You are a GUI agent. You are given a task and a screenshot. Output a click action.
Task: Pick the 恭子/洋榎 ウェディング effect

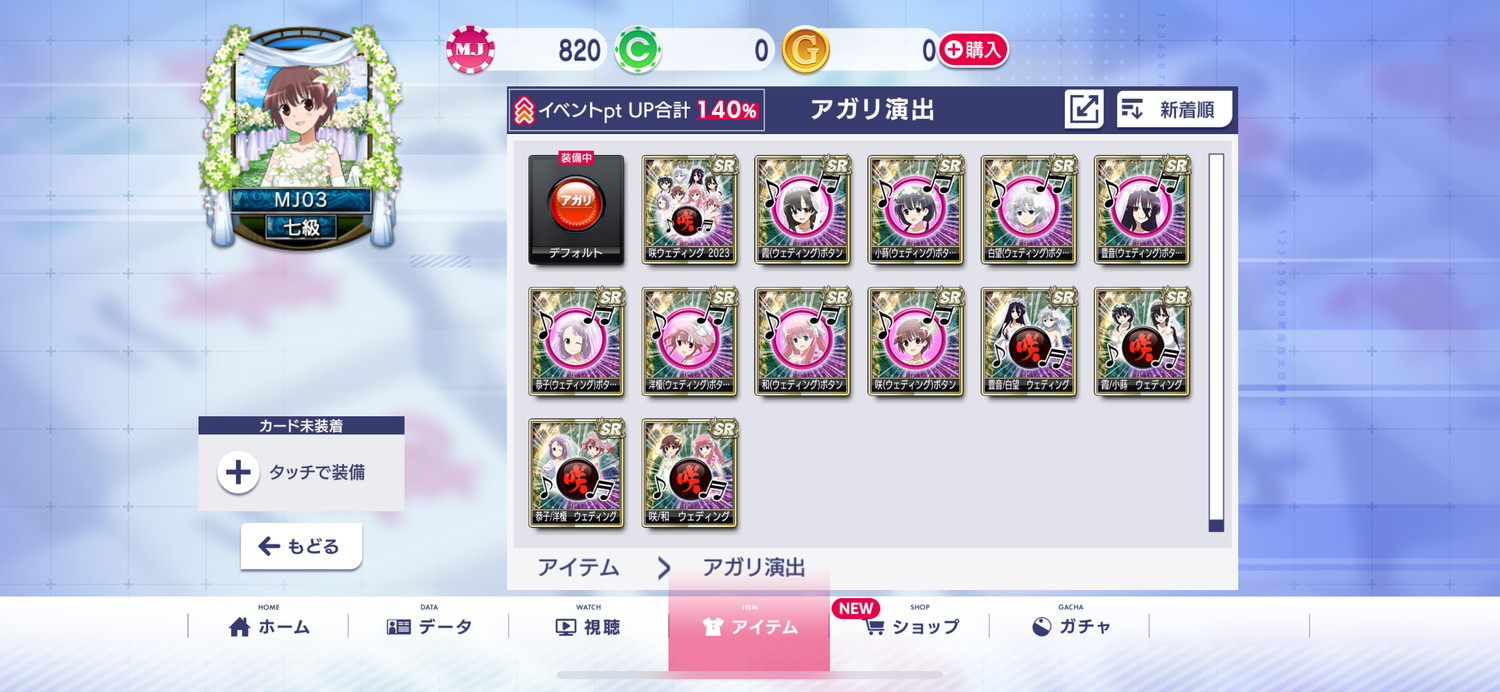[x=576, y=474]
